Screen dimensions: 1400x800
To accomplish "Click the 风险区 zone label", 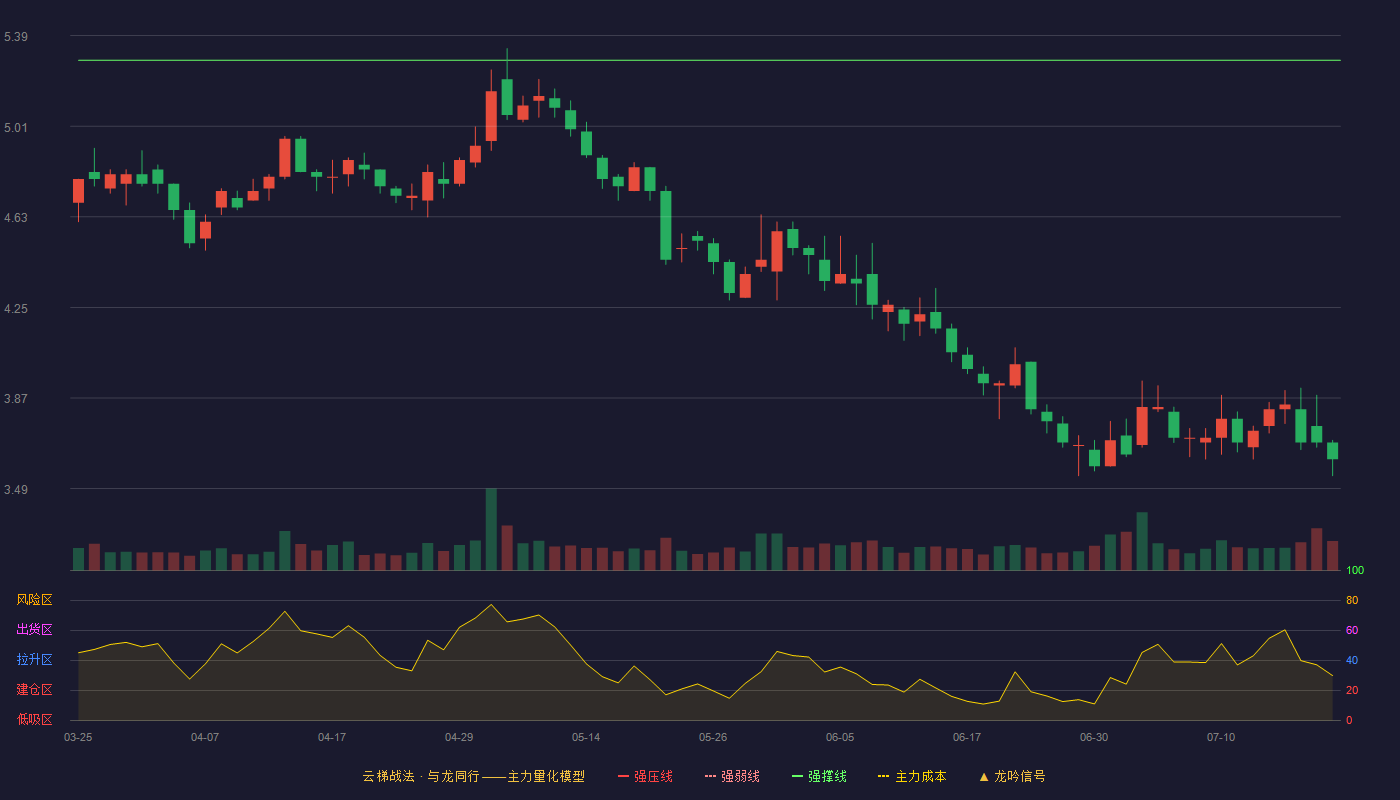I will tap(35, 600).
